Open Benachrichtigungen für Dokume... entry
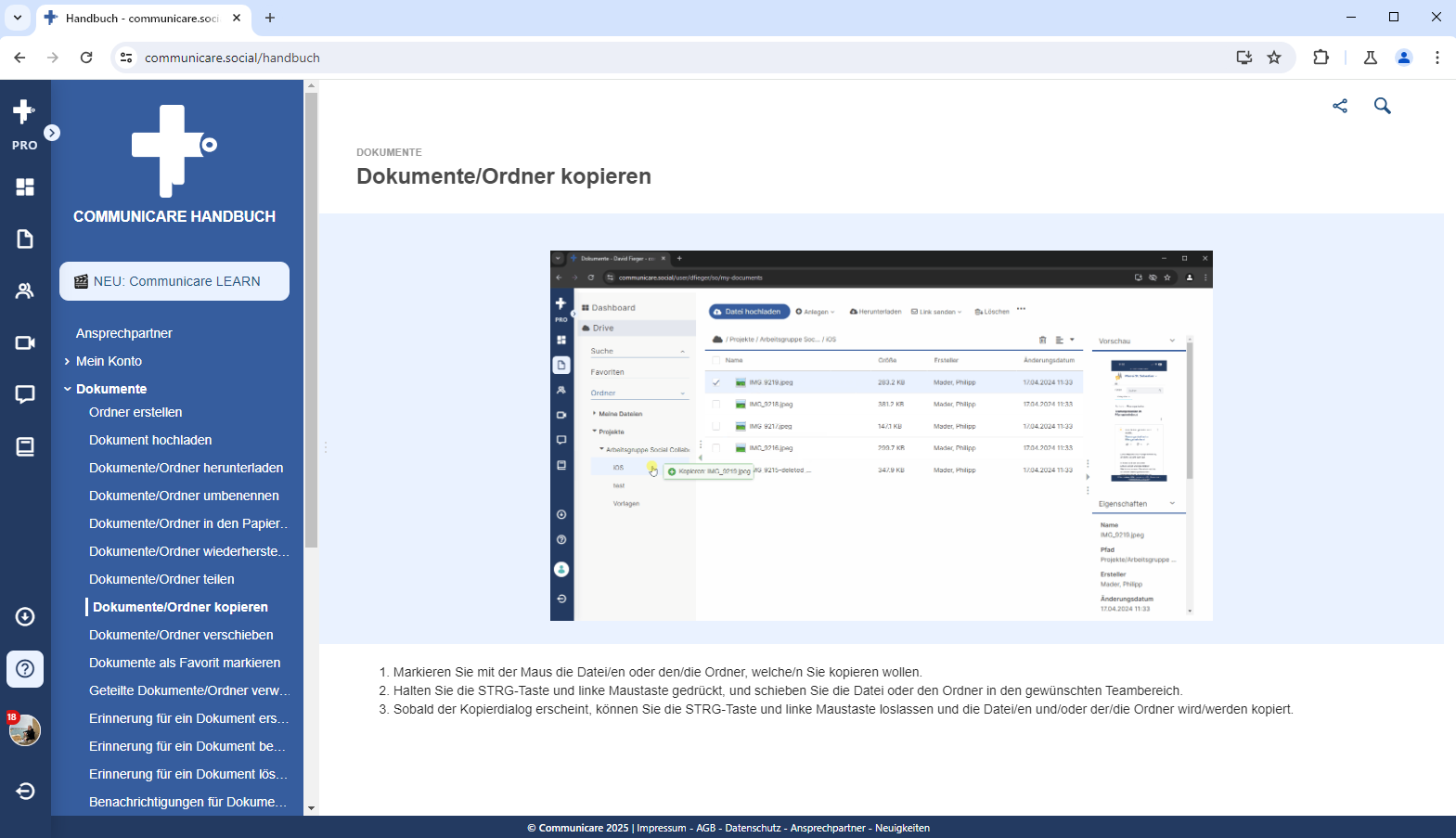The height and width of the screenshot is (838, 1456). [x=188, y=802]
